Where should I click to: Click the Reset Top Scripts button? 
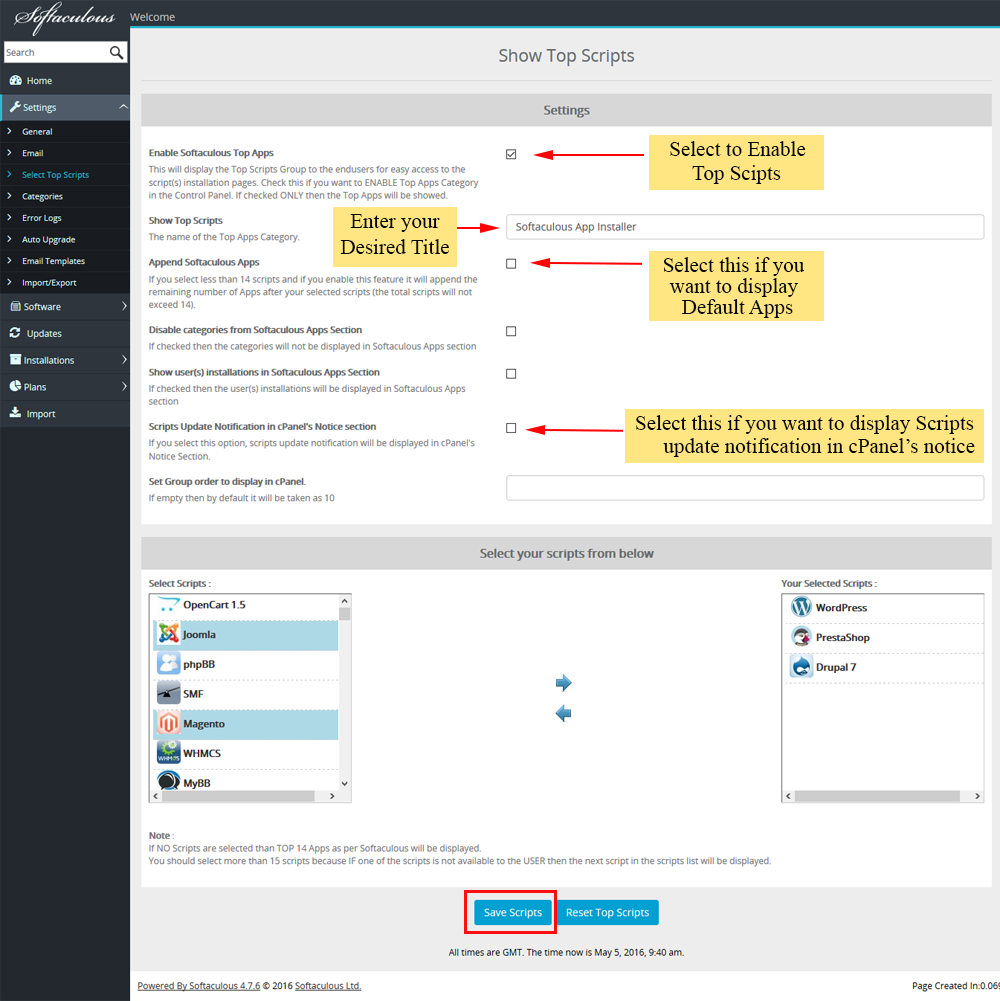pos(607,912)
